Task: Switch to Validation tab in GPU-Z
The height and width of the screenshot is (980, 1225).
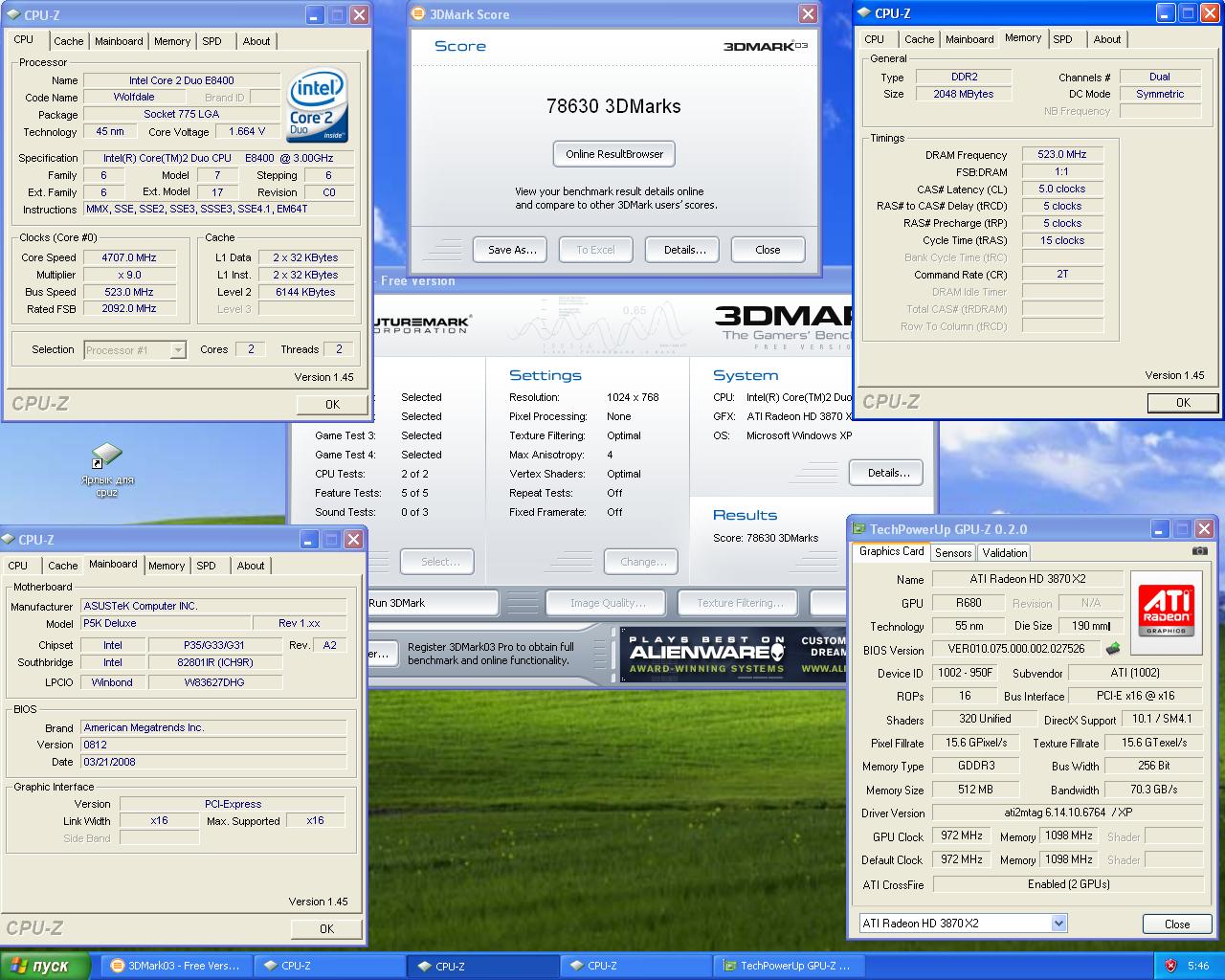Action: coord(1005,553)
